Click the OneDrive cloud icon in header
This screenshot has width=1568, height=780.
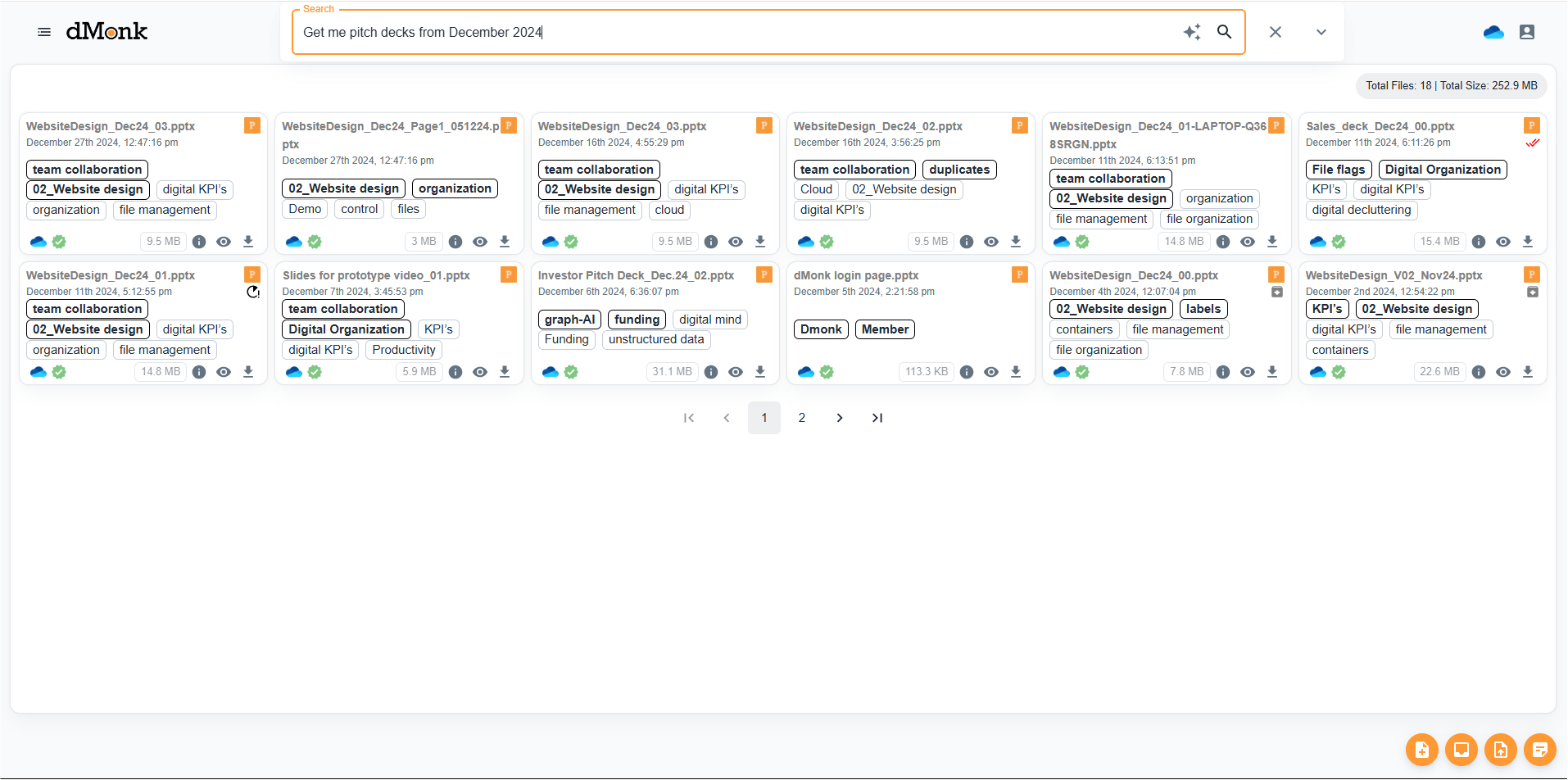[1493, 32]
